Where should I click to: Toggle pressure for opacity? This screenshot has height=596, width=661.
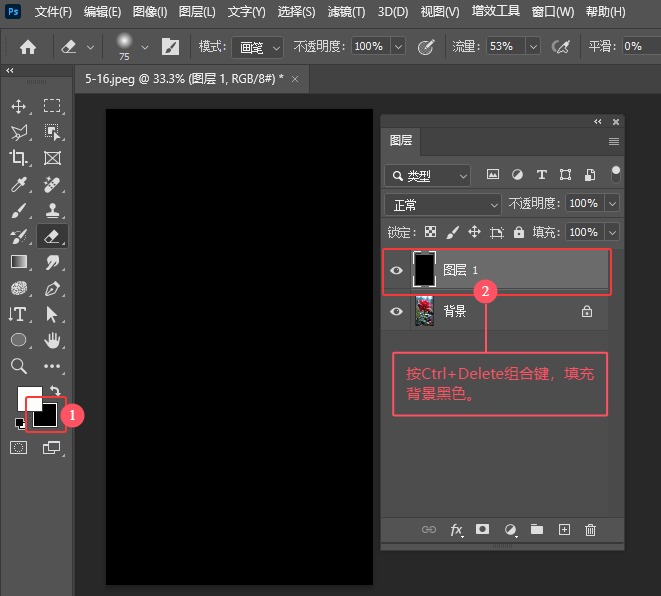click(x=426, y=47)
